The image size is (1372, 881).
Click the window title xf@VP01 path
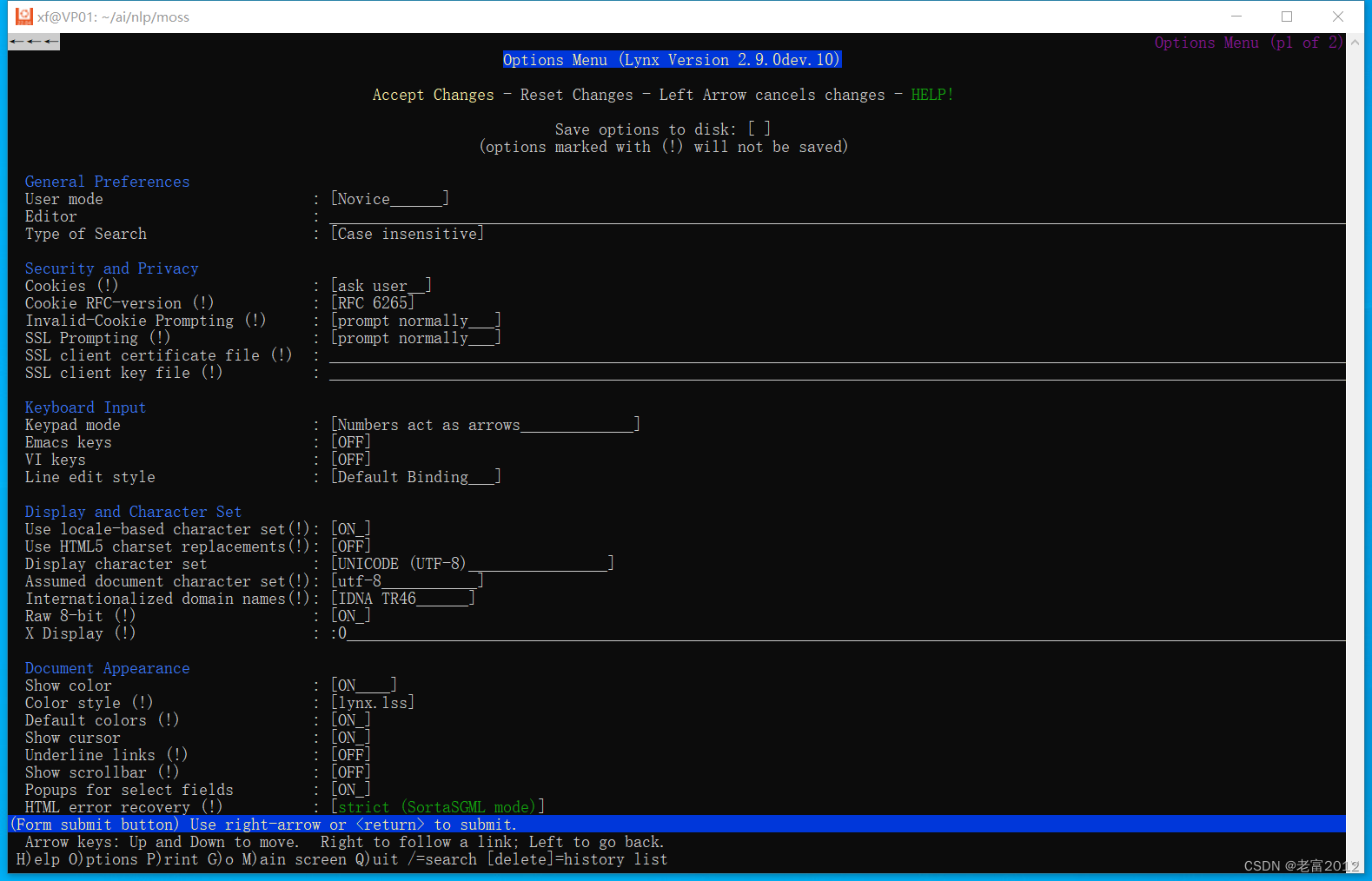tap(113, 17)
